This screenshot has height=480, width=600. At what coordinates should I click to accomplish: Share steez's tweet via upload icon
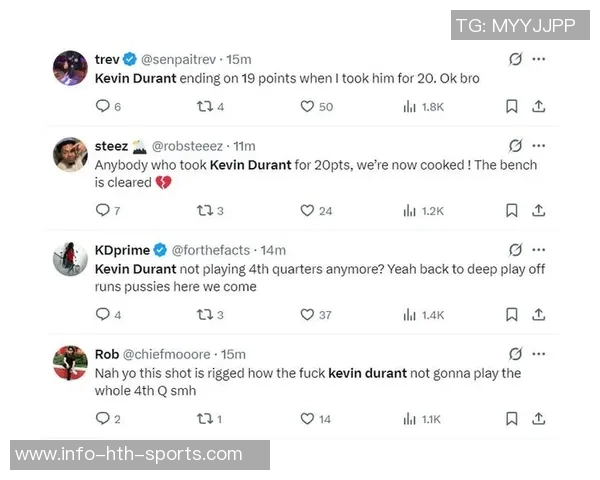coord(538,210)
